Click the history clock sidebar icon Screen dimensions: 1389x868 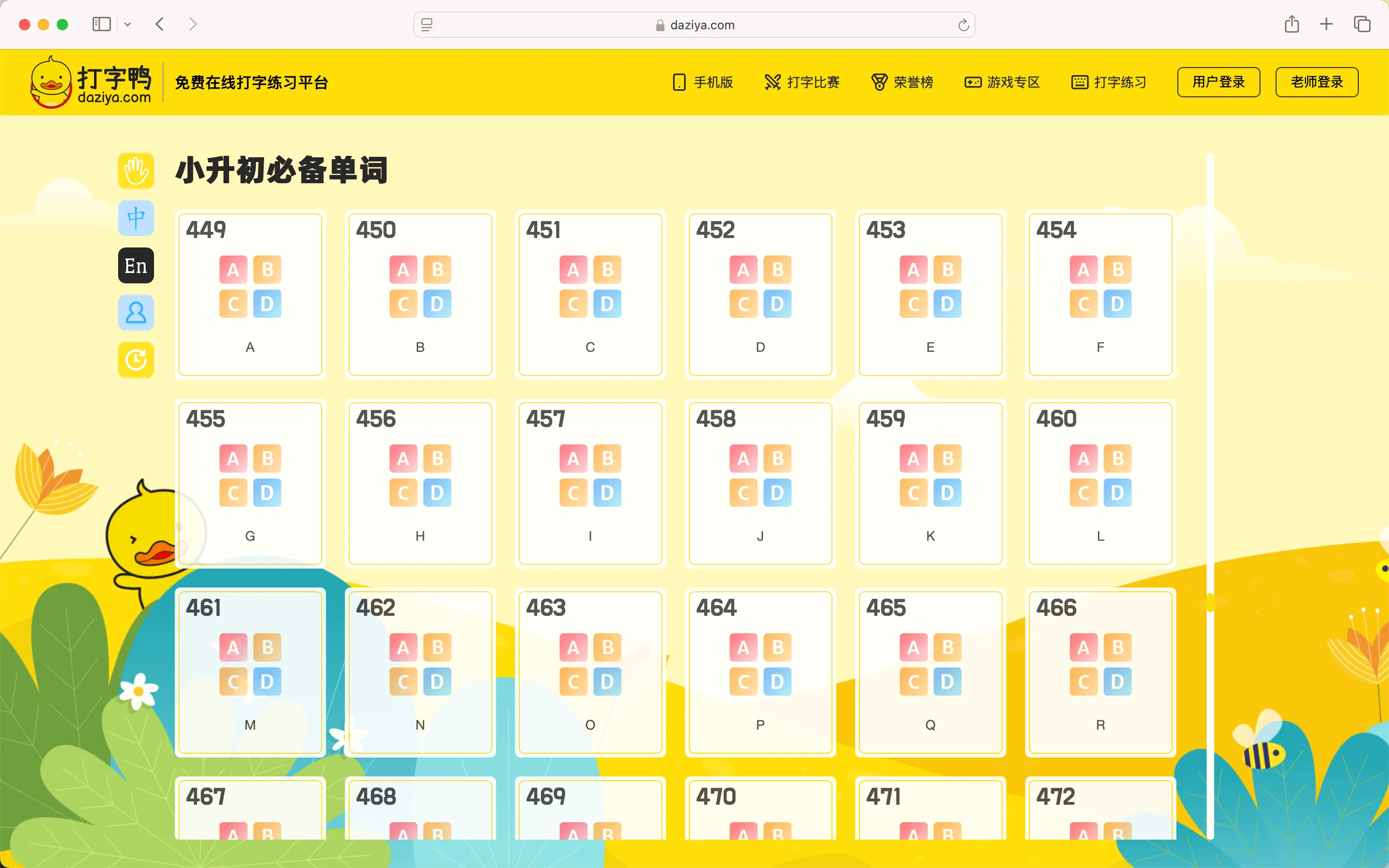(x=136, y=360)
